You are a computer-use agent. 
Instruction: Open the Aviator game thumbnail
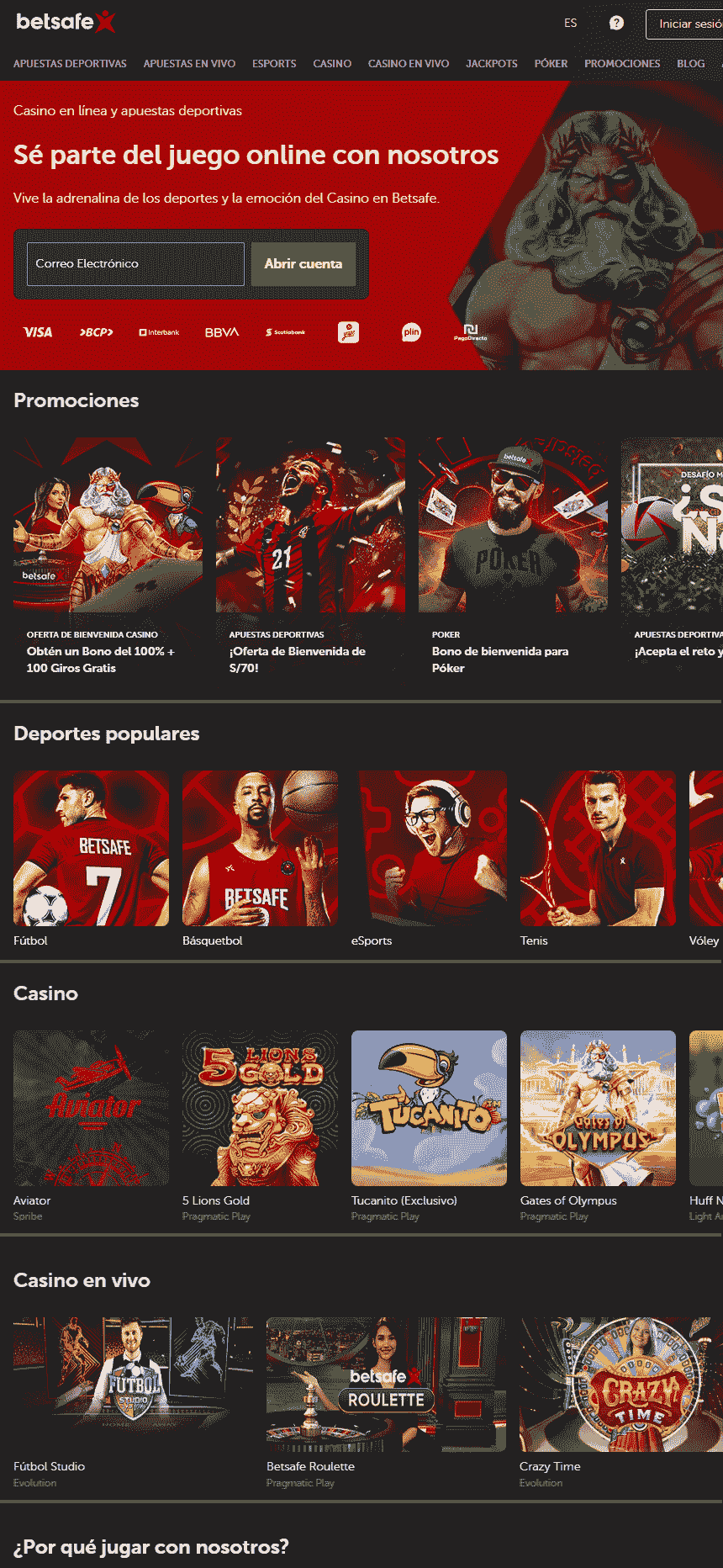(x=91, y=1108)
